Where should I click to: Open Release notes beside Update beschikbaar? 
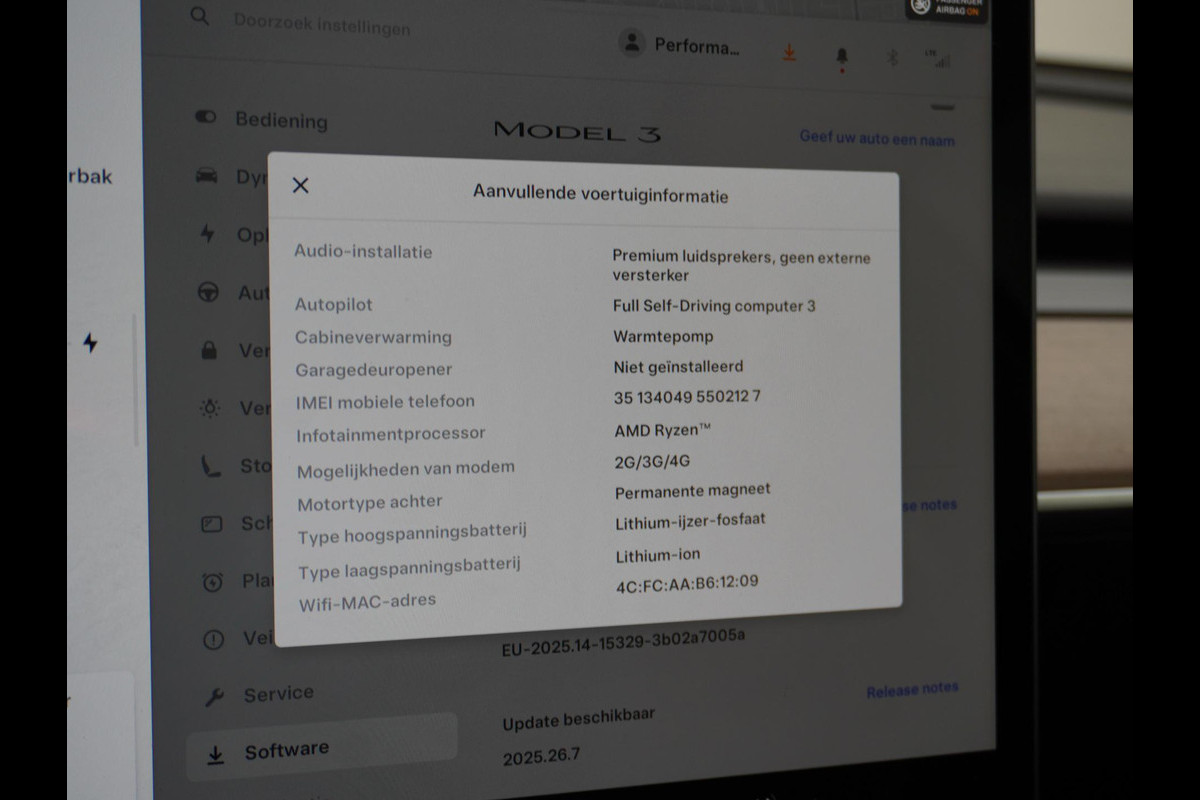tap(911, 691)
